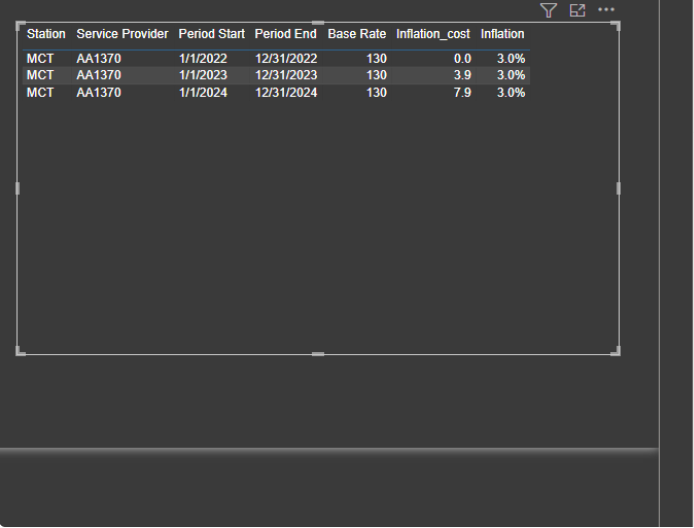Select the Base Rate column header
This screenshot has height=528, width=694.
pos(356,34)
